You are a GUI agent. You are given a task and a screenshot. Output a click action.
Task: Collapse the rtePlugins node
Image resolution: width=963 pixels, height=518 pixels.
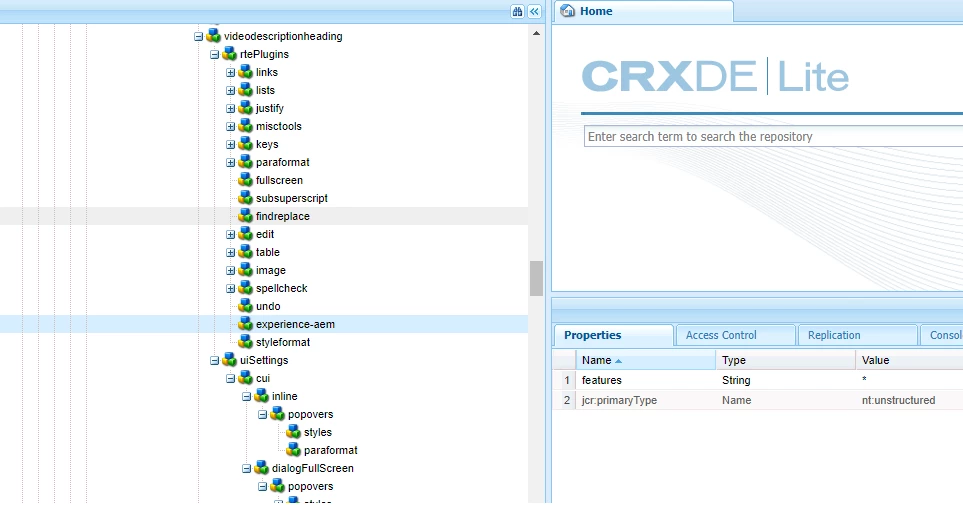pos(214,55)
